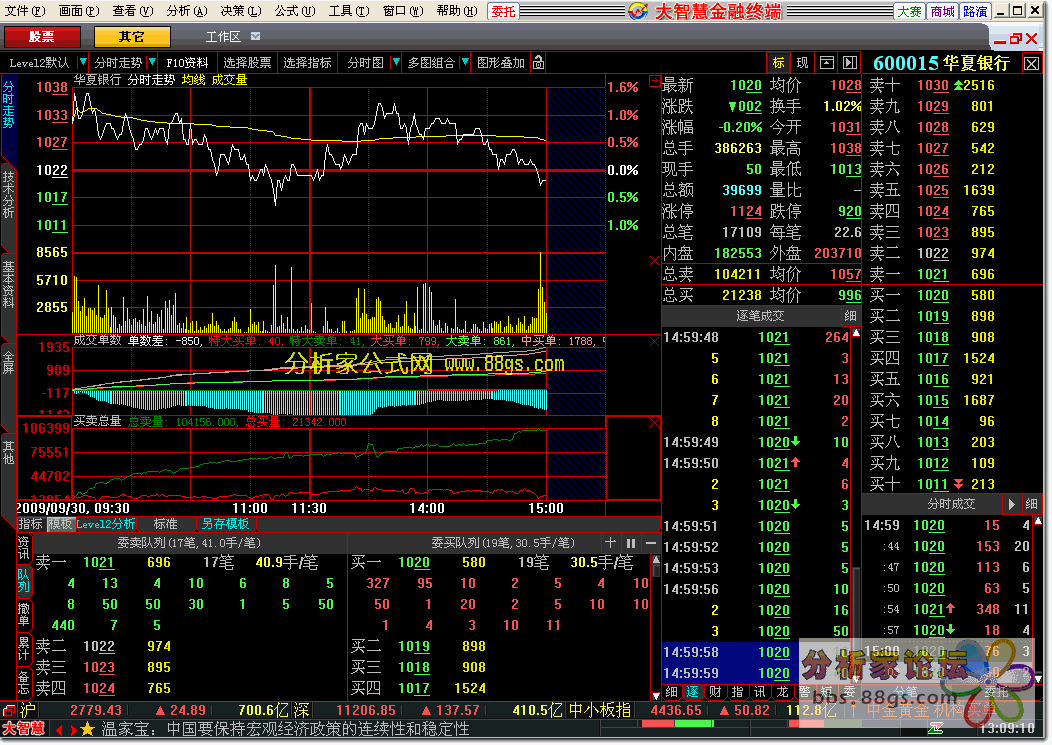Select the 讯 tab under trade list
This screenshot has height=745, width=1052.
(759, 692)
